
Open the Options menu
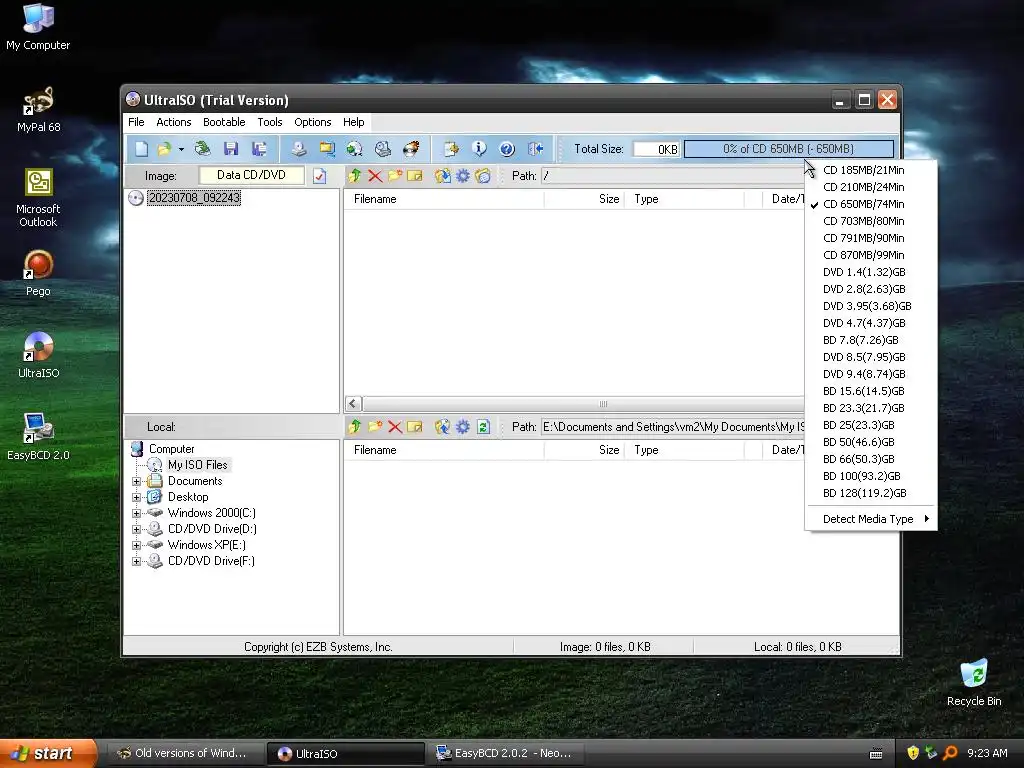tap(313, 122)
